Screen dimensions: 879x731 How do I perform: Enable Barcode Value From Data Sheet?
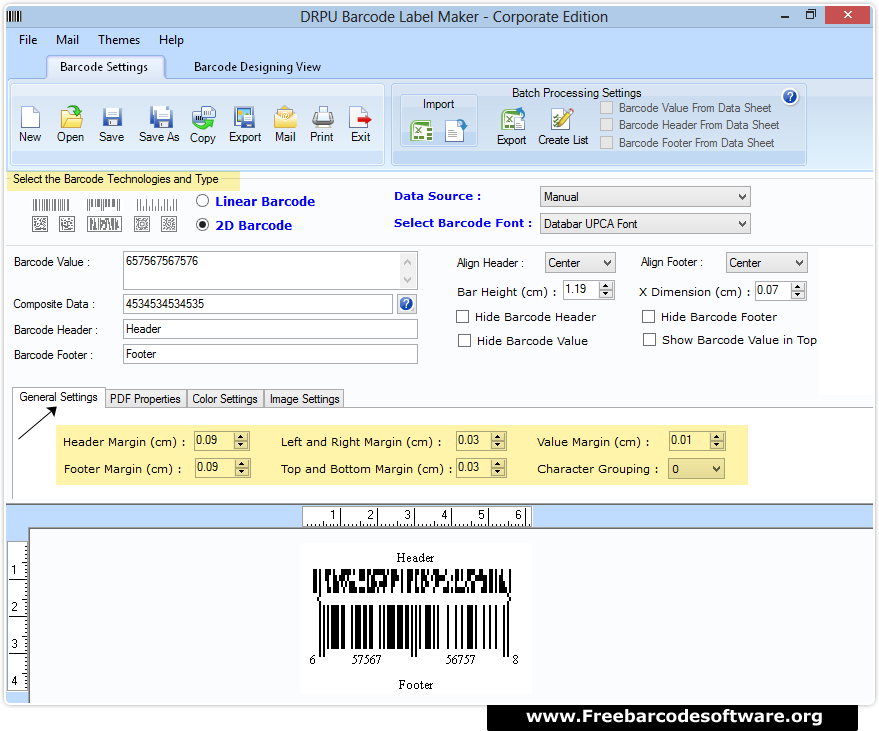click(607, 108)
